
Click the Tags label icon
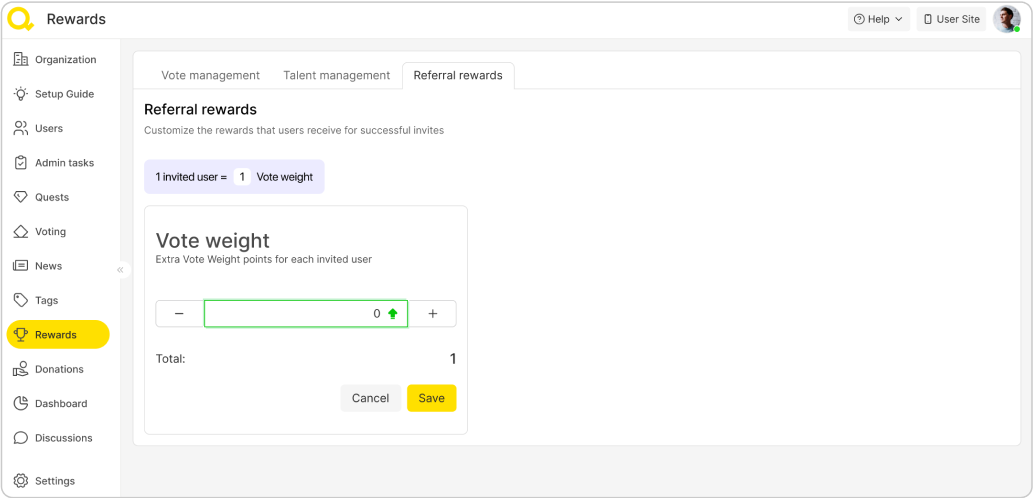point(20,300)
